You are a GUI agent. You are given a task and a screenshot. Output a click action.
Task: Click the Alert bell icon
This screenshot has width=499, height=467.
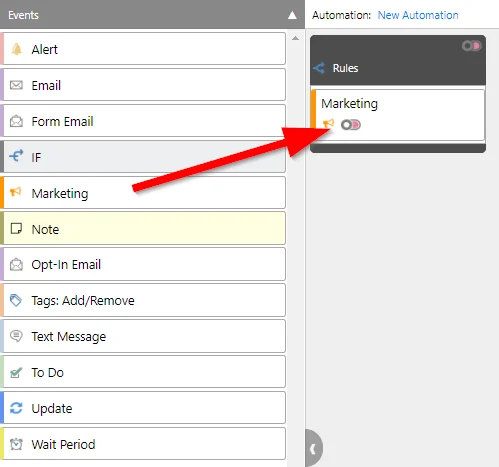[x=16, y=49]
